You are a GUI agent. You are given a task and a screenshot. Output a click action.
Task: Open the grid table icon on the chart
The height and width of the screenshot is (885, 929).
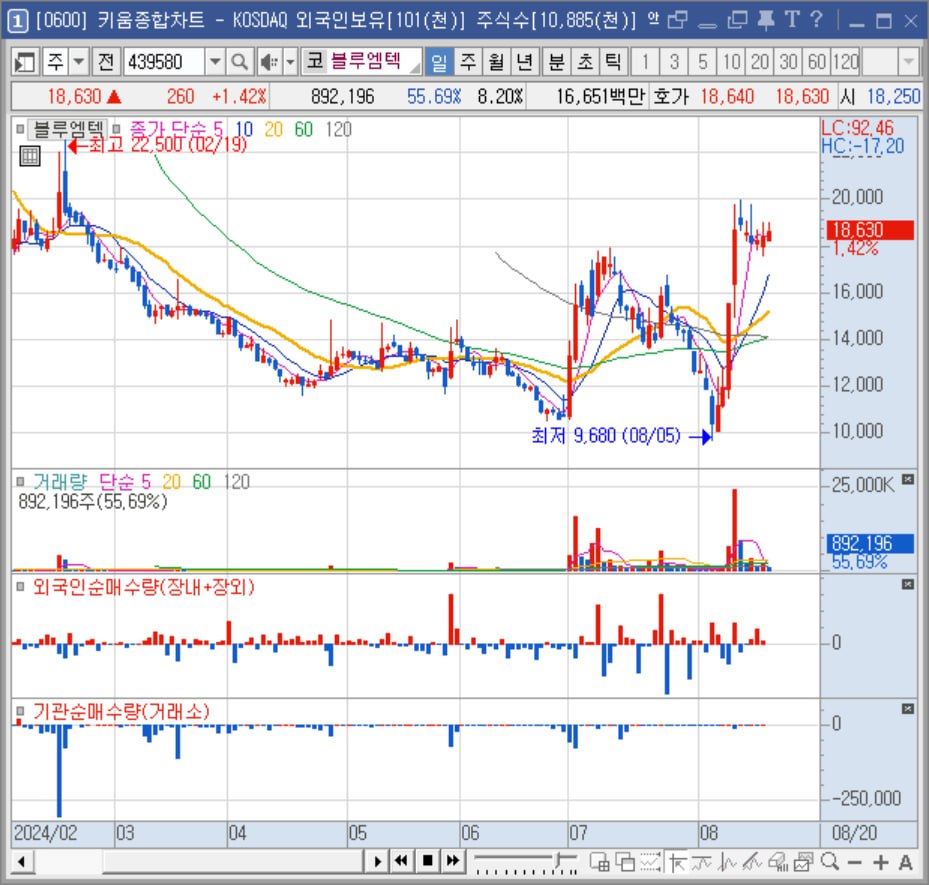click(30, 156)
